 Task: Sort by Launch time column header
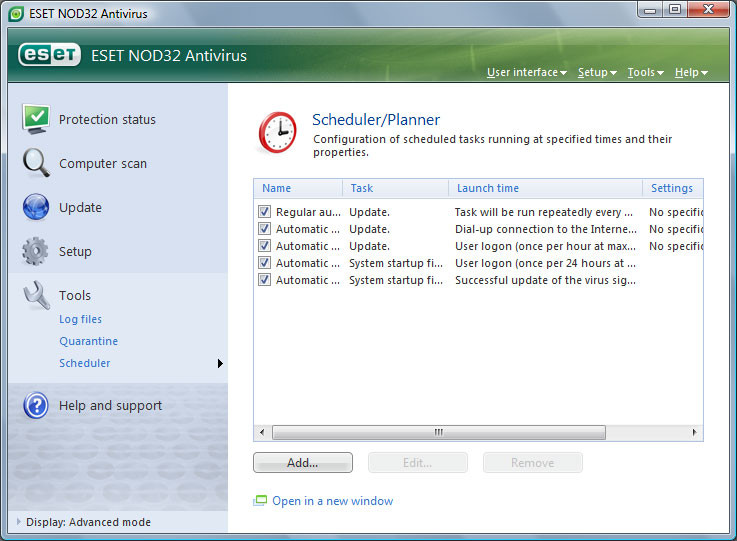point(545,188)
